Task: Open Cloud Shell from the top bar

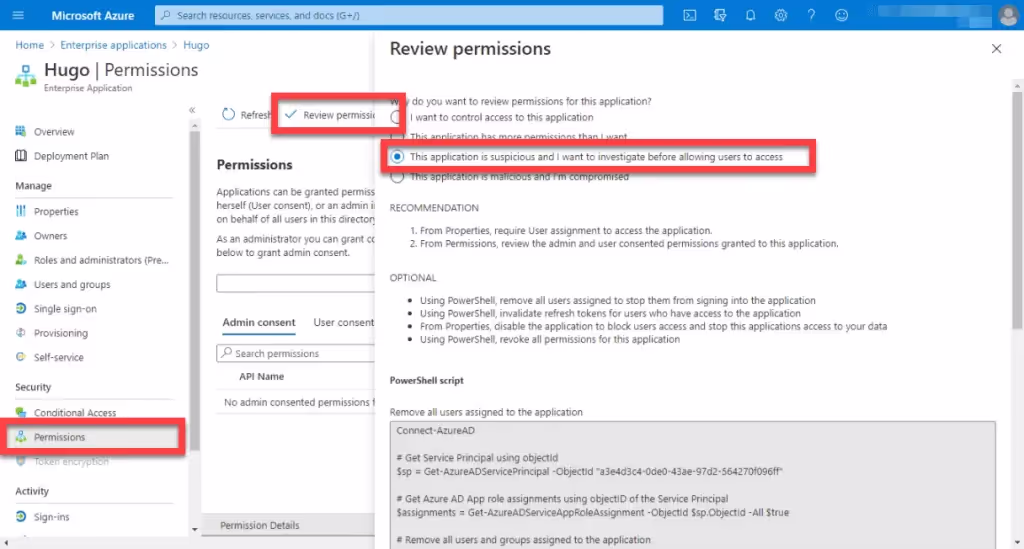Action: (690, 15)
